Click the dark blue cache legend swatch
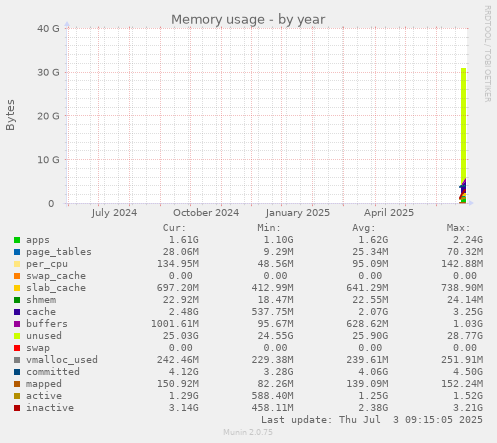 (x=17, y=312)
